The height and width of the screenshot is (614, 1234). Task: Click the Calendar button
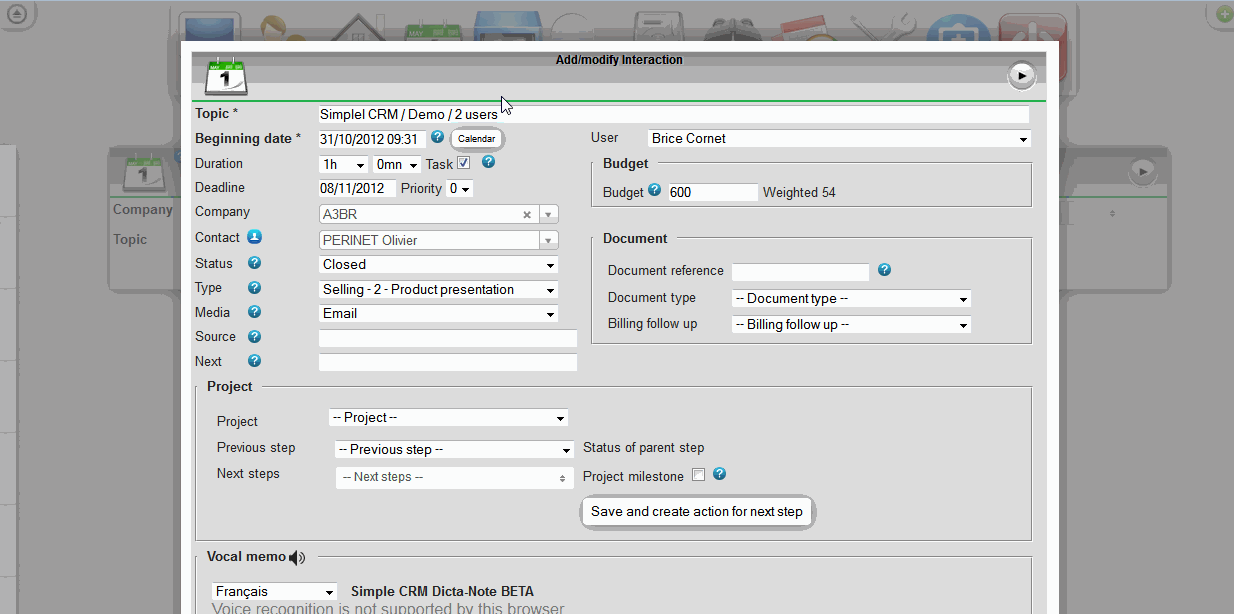click(x=477, y=139)
